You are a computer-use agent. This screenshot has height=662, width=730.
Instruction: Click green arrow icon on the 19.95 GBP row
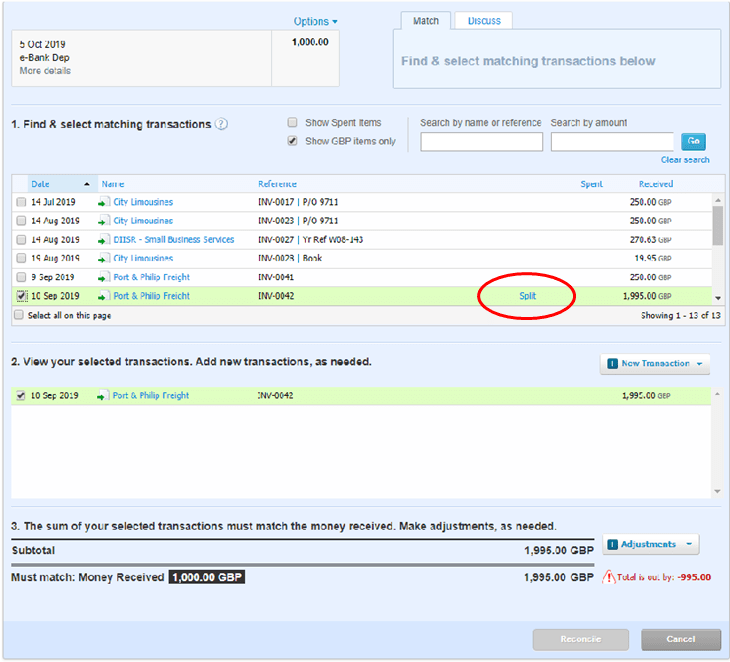tap(103, 258)
